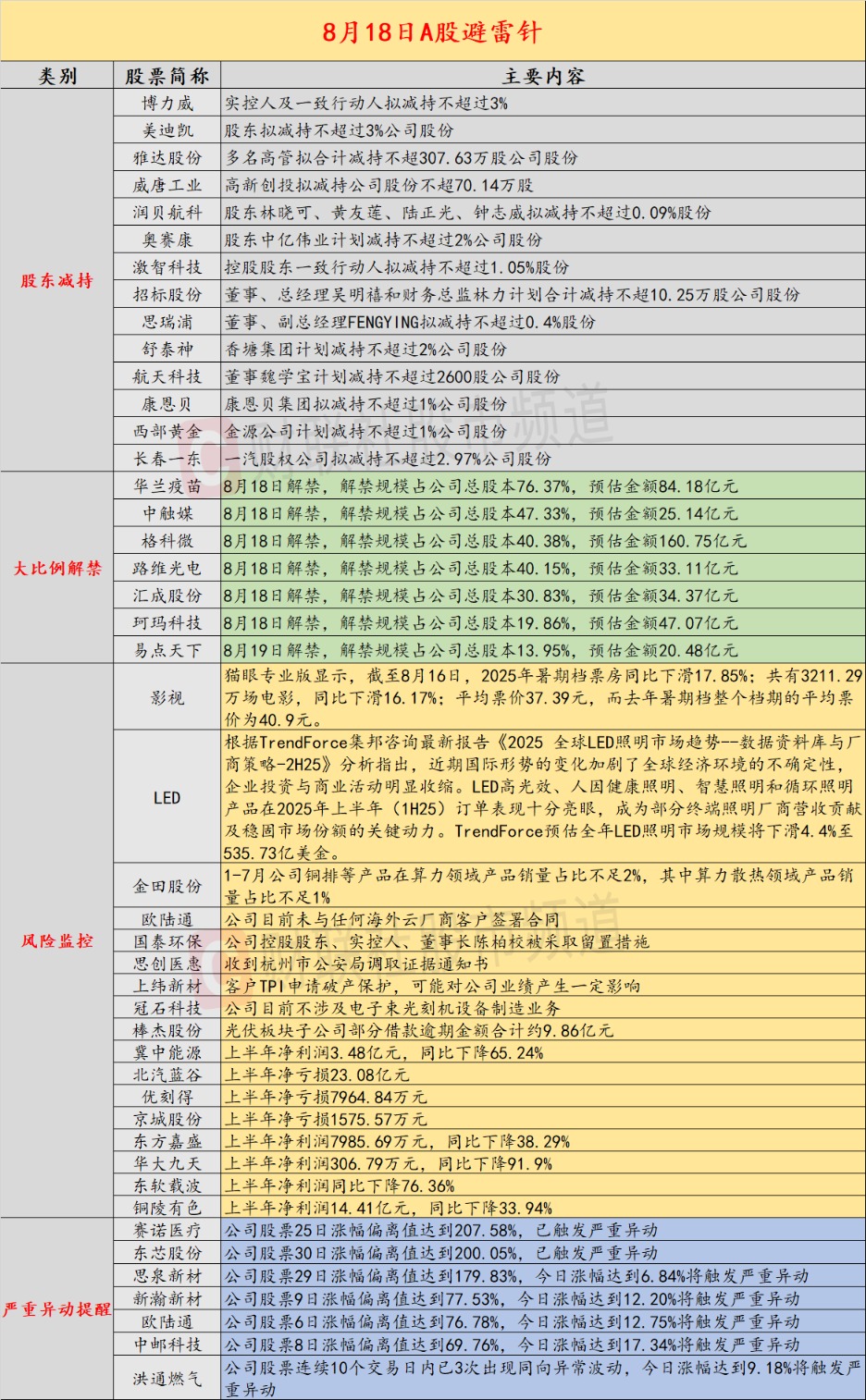Screen dimensions: 866x1400
Task: Select the 长春一东 reduction description
Action: pos(389,458)
